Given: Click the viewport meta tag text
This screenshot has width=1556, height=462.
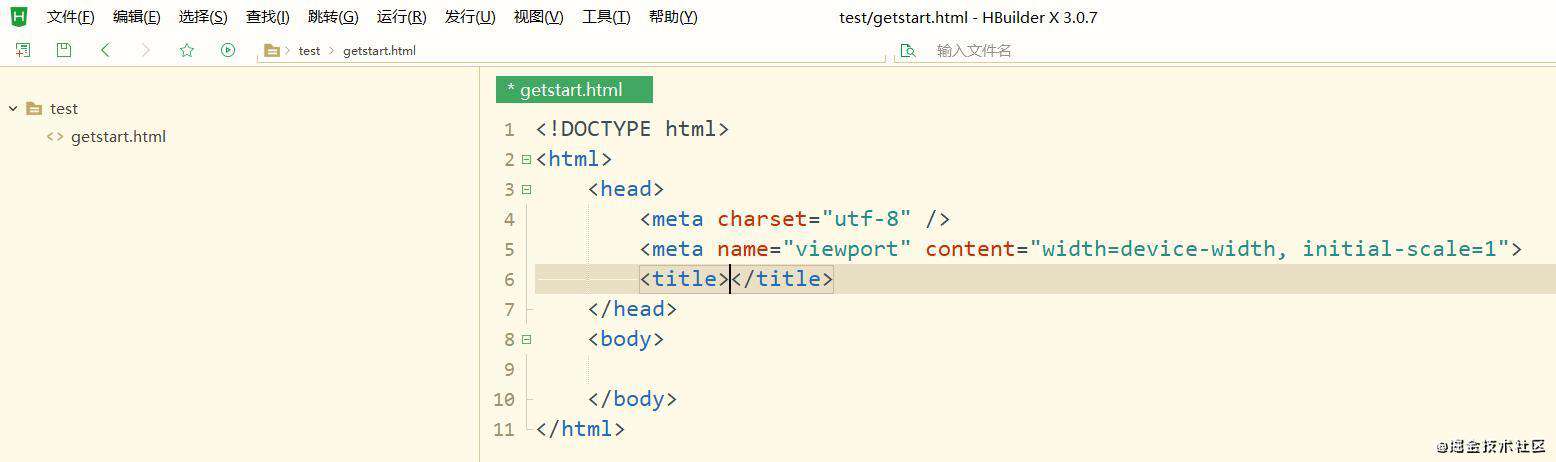Looking at the screenshot, I should (x=1080, y=249).
